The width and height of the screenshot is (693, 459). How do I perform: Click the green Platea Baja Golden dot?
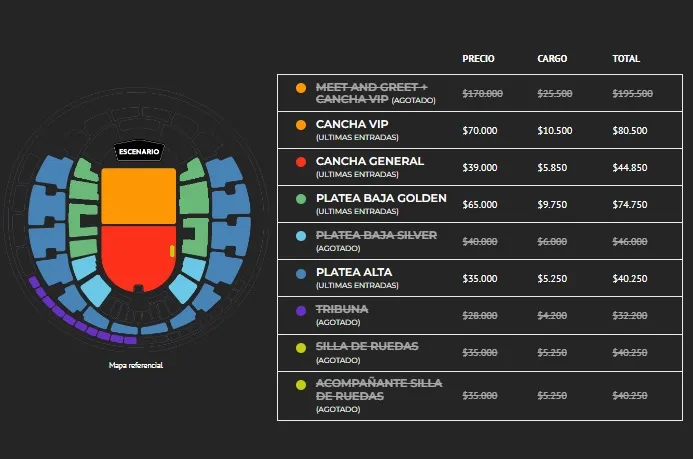(x=301, y=199)
